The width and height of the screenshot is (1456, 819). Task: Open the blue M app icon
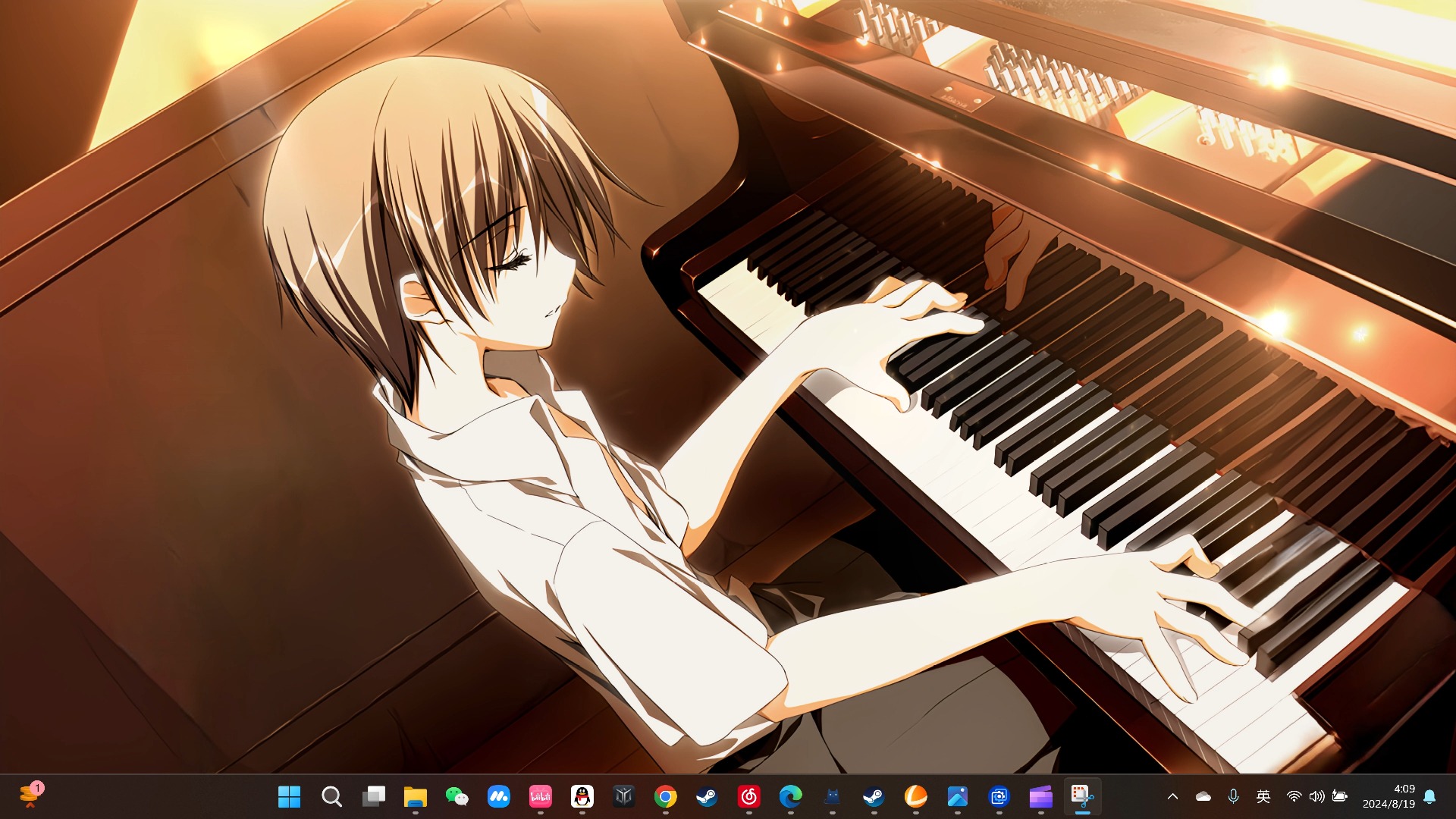pyautogui.click(x=498, y=796)
